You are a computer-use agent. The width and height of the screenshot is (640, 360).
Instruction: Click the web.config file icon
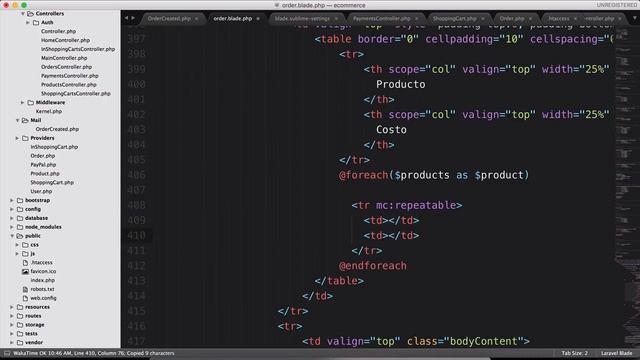25,298
